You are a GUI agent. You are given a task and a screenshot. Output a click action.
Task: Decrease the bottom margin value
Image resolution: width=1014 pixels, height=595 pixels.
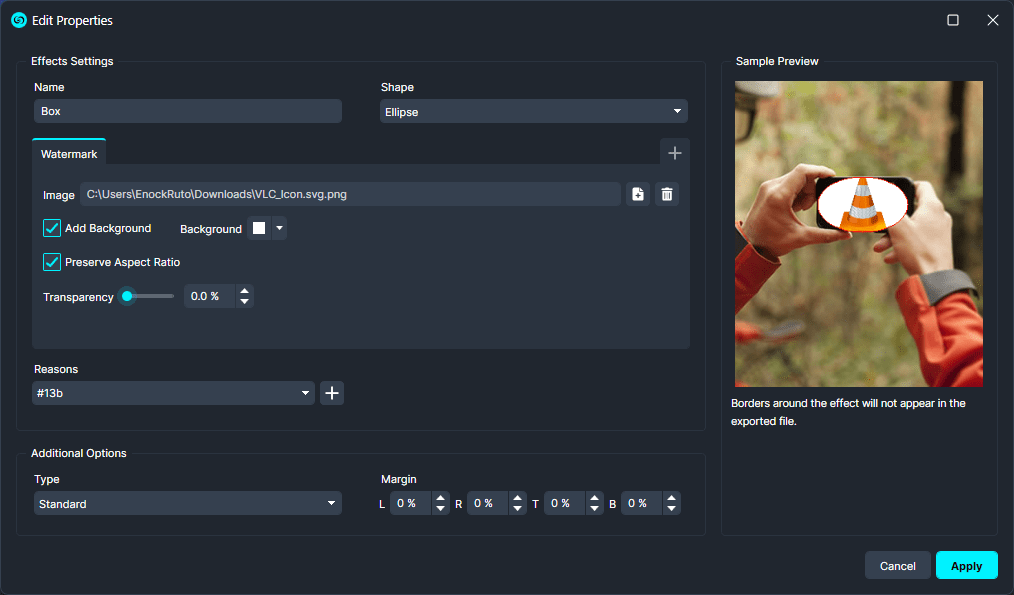pos(671,509)
